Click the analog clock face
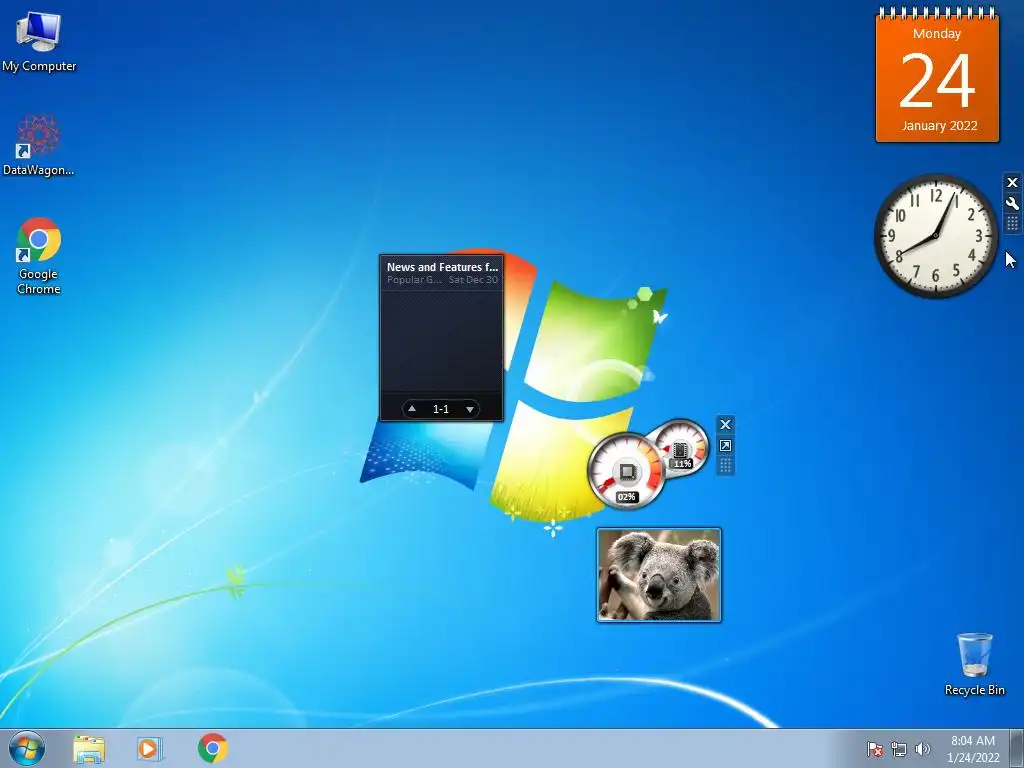This screenshot has width=1024, height=768. click(936, 236)
